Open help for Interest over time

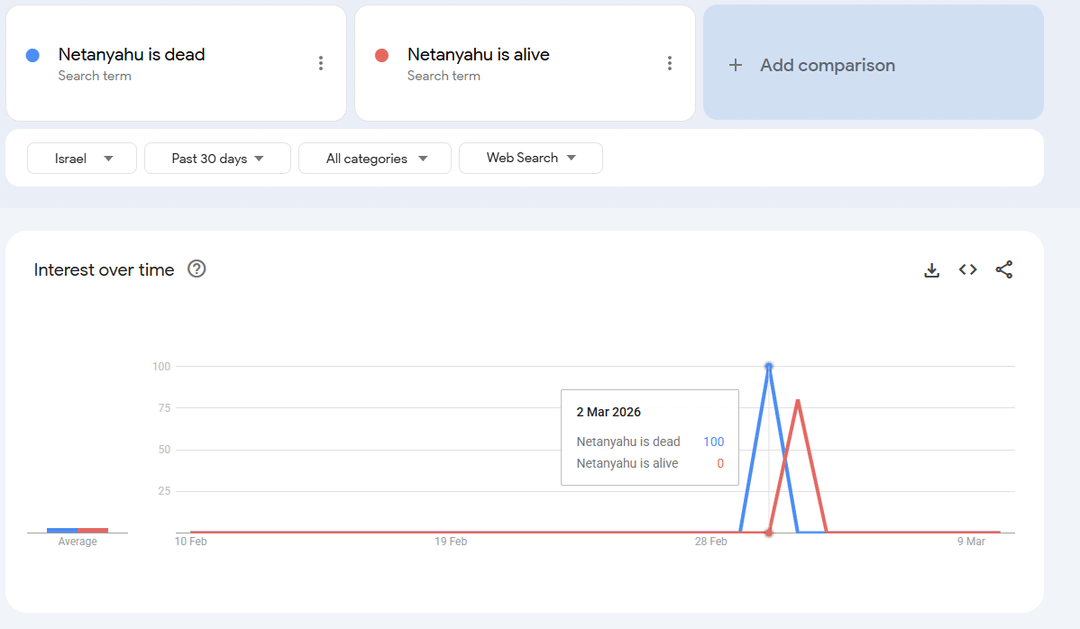pos(197,269)
